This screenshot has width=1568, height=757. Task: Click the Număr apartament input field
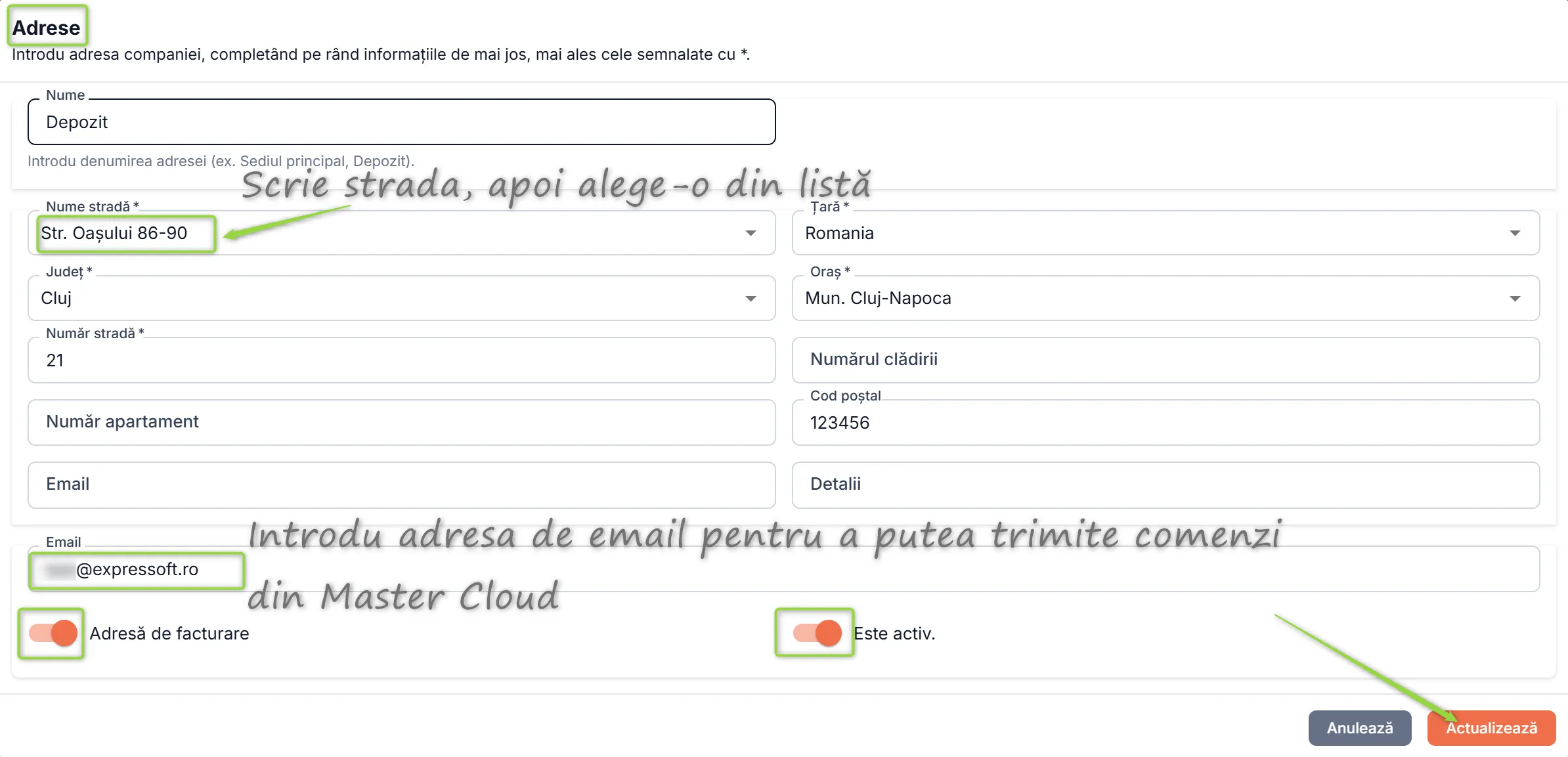coord(402,422)
